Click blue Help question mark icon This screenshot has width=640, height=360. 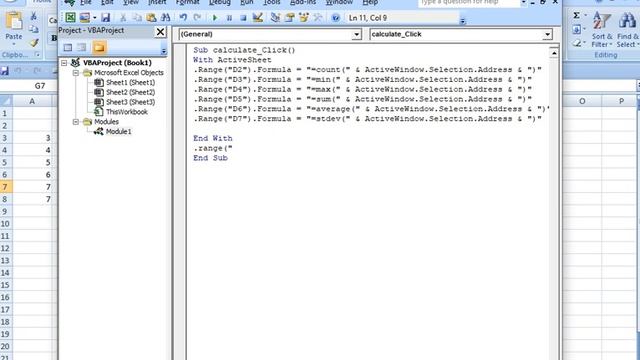point(336,18)
